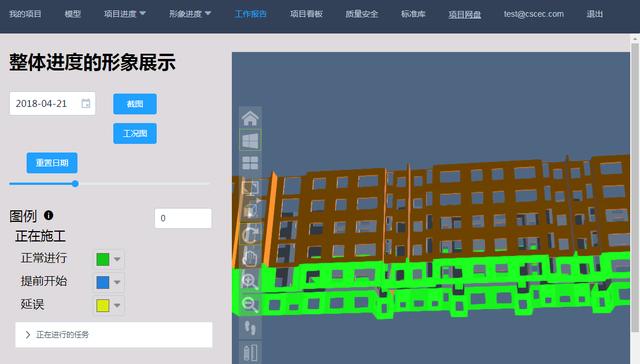
Task: Click the numeric input showing 0
Action: [x=183, y=218]
